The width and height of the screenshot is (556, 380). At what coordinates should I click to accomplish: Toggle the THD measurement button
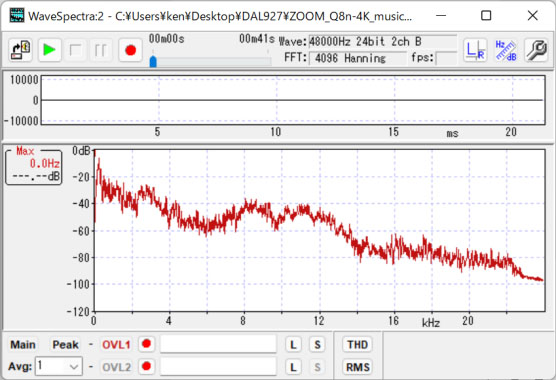tap(357, 345)
